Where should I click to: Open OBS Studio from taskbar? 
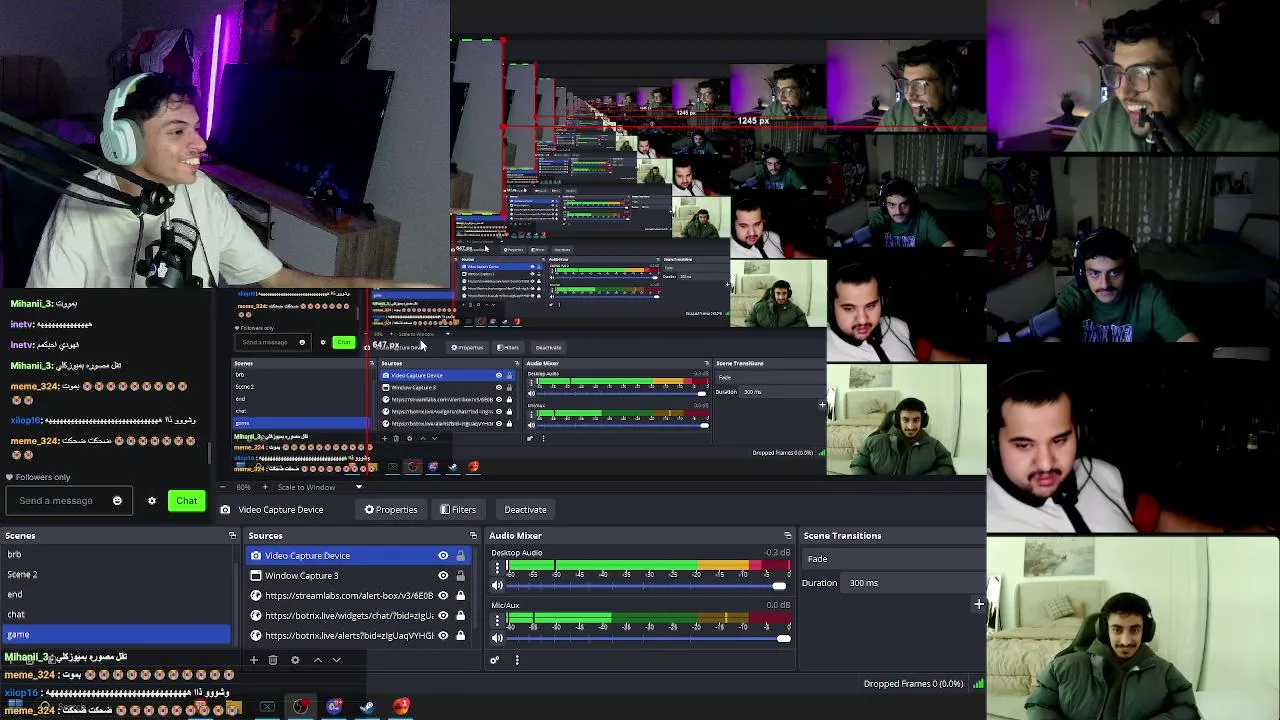[x=300, y=708]
